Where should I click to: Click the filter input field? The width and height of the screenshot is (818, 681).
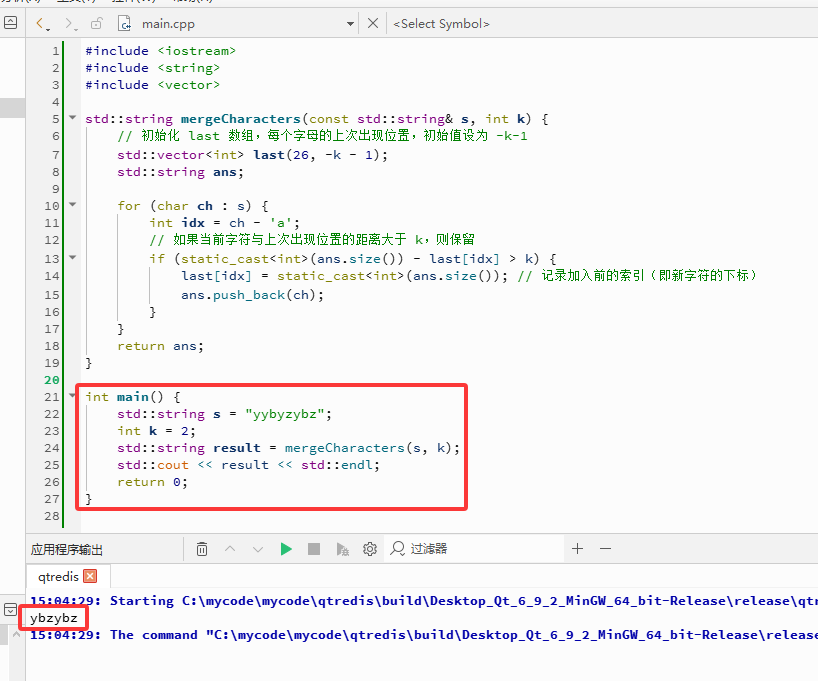pyautogui.click(x=474, y=549)
